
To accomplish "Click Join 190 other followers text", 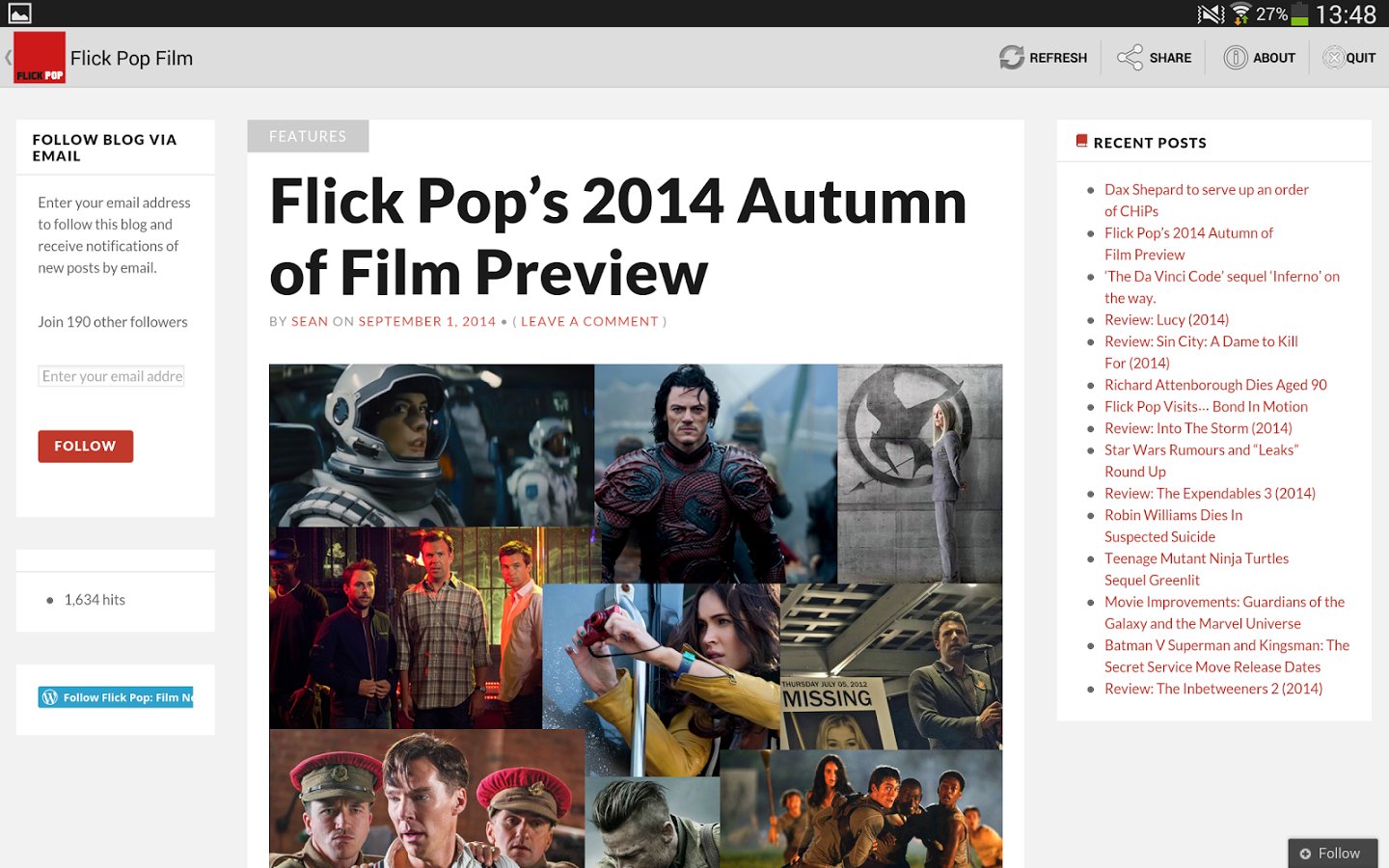I will click(x=113, y=322).
